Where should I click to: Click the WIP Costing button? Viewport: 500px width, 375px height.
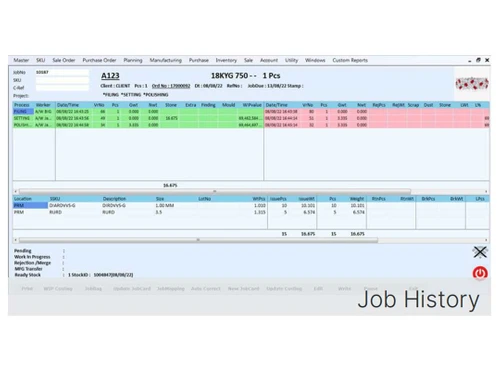58,289
